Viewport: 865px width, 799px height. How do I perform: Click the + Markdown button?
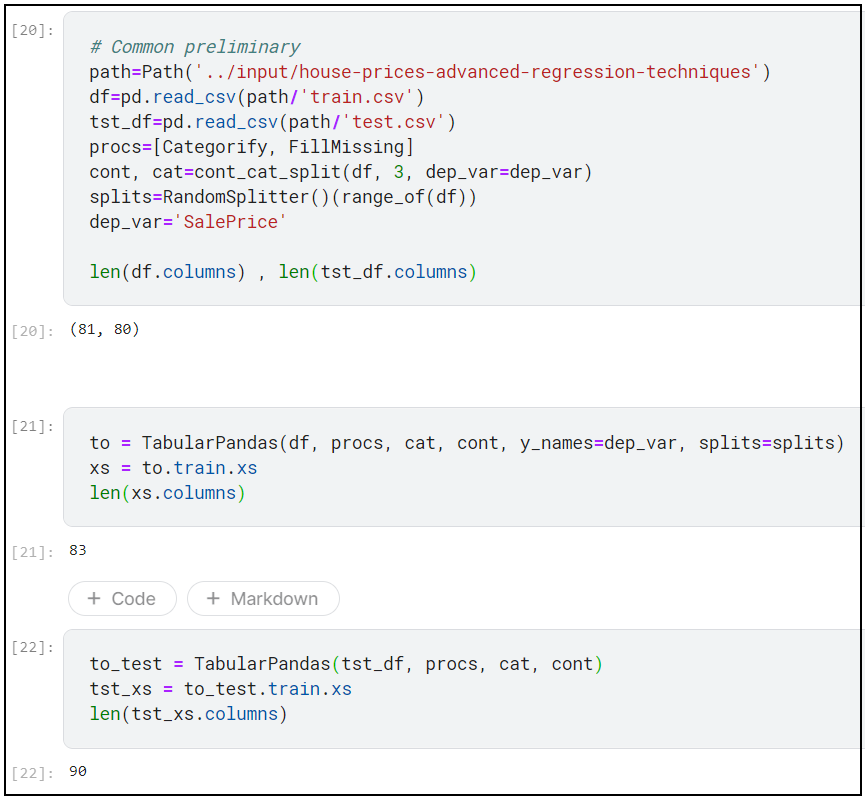[263, 598]
